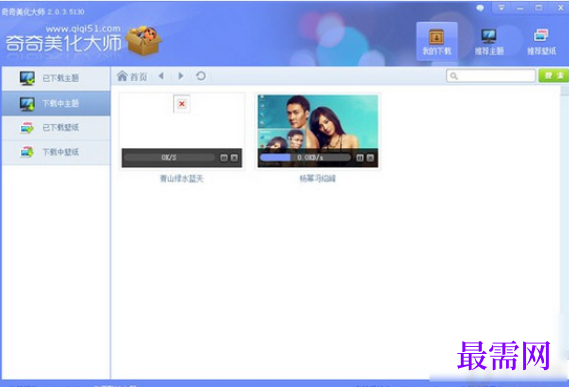Click the www.qiqi51.com website text

click(83, 29)
